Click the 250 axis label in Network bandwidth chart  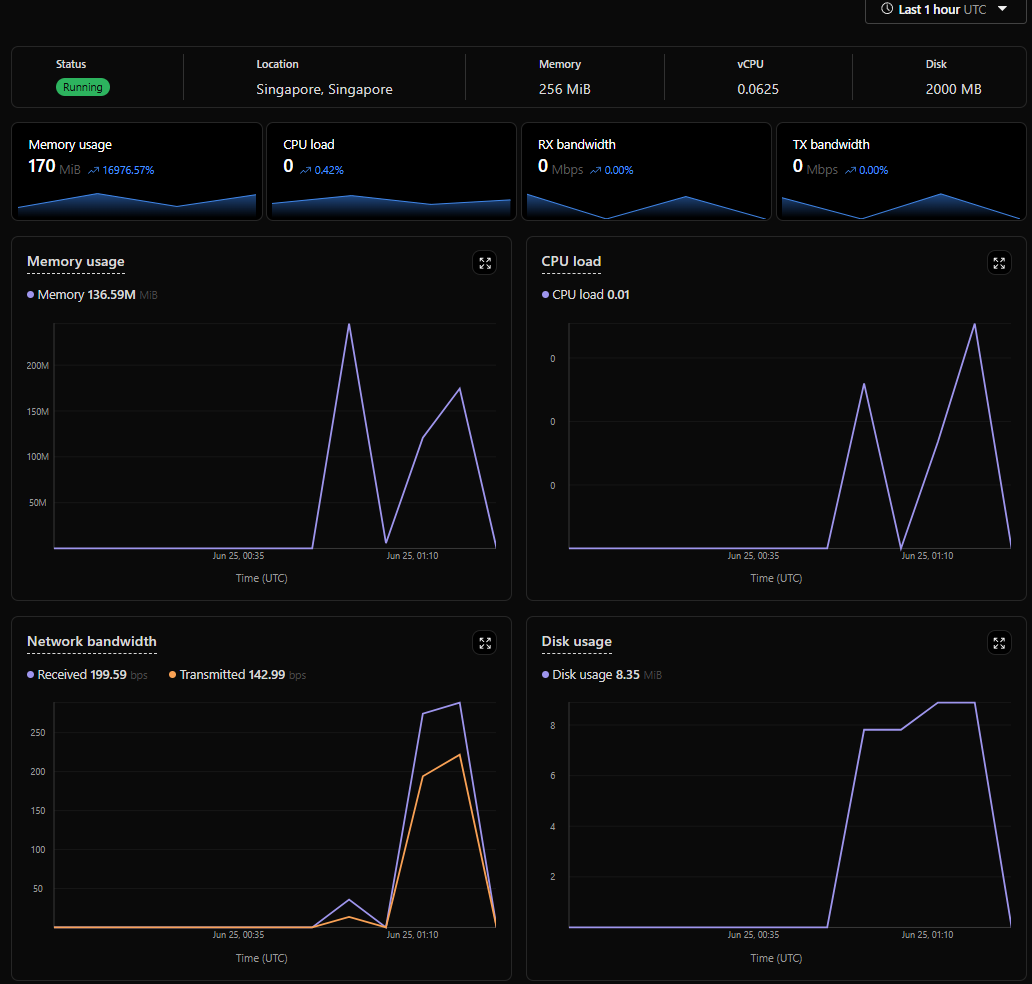(x=38, y=733)
